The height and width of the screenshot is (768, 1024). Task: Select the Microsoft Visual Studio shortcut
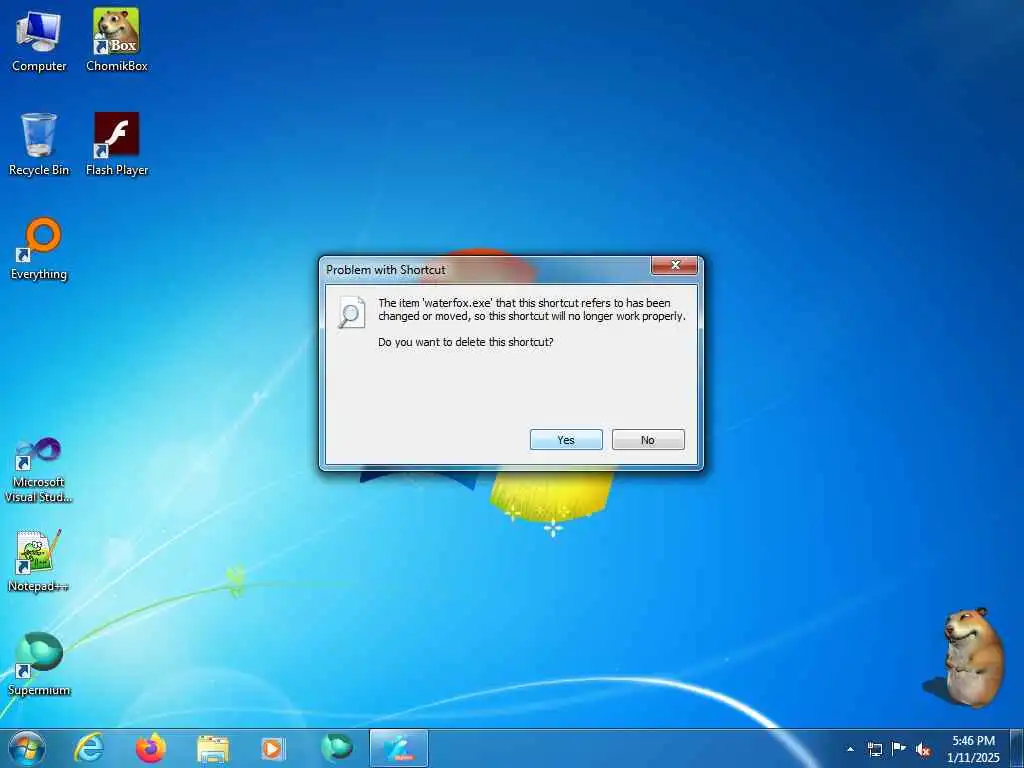click(x=39, y=471)
